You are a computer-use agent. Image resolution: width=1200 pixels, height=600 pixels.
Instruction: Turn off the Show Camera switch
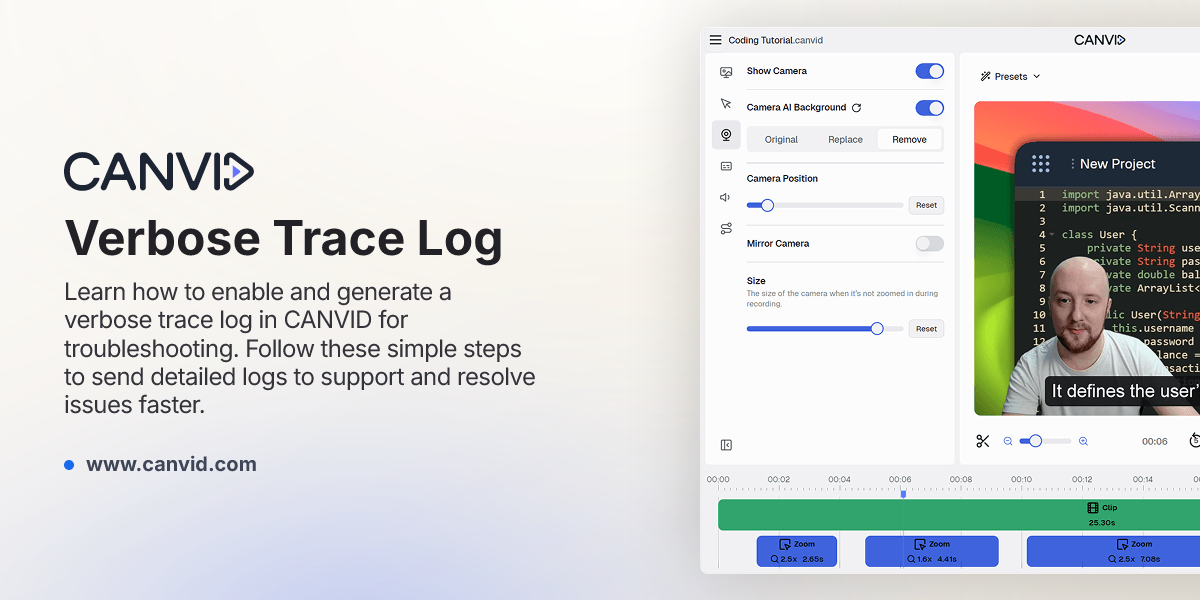coord(929,71)
